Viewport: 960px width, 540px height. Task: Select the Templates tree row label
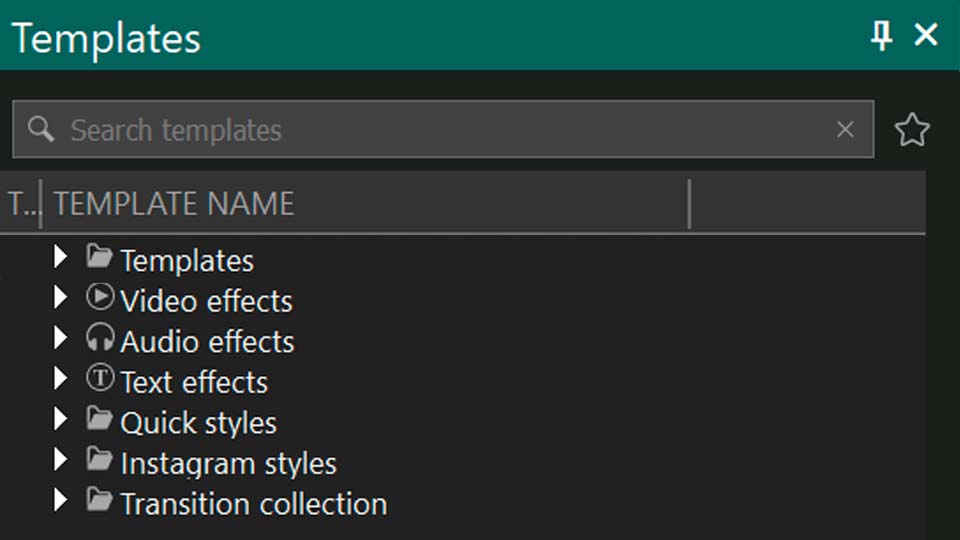click(187, 261)
